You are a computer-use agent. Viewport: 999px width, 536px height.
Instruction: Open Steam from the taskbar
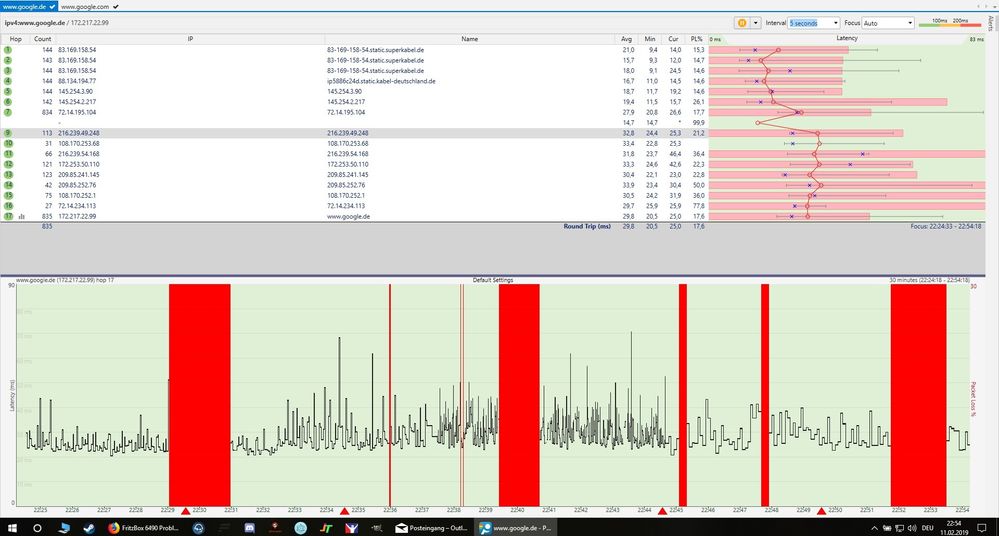click(x=89, y=528)
